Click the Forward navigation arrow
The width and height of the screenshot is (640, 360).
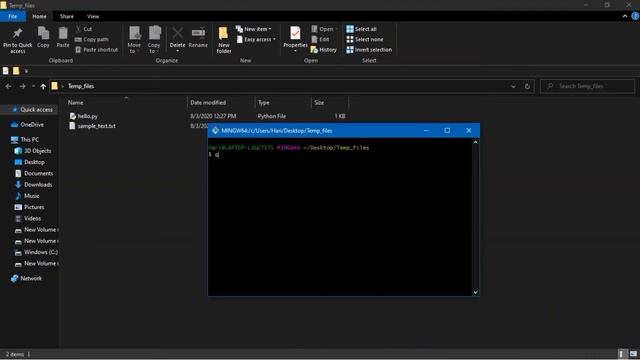pyautogui.click(x=22, y=86)
